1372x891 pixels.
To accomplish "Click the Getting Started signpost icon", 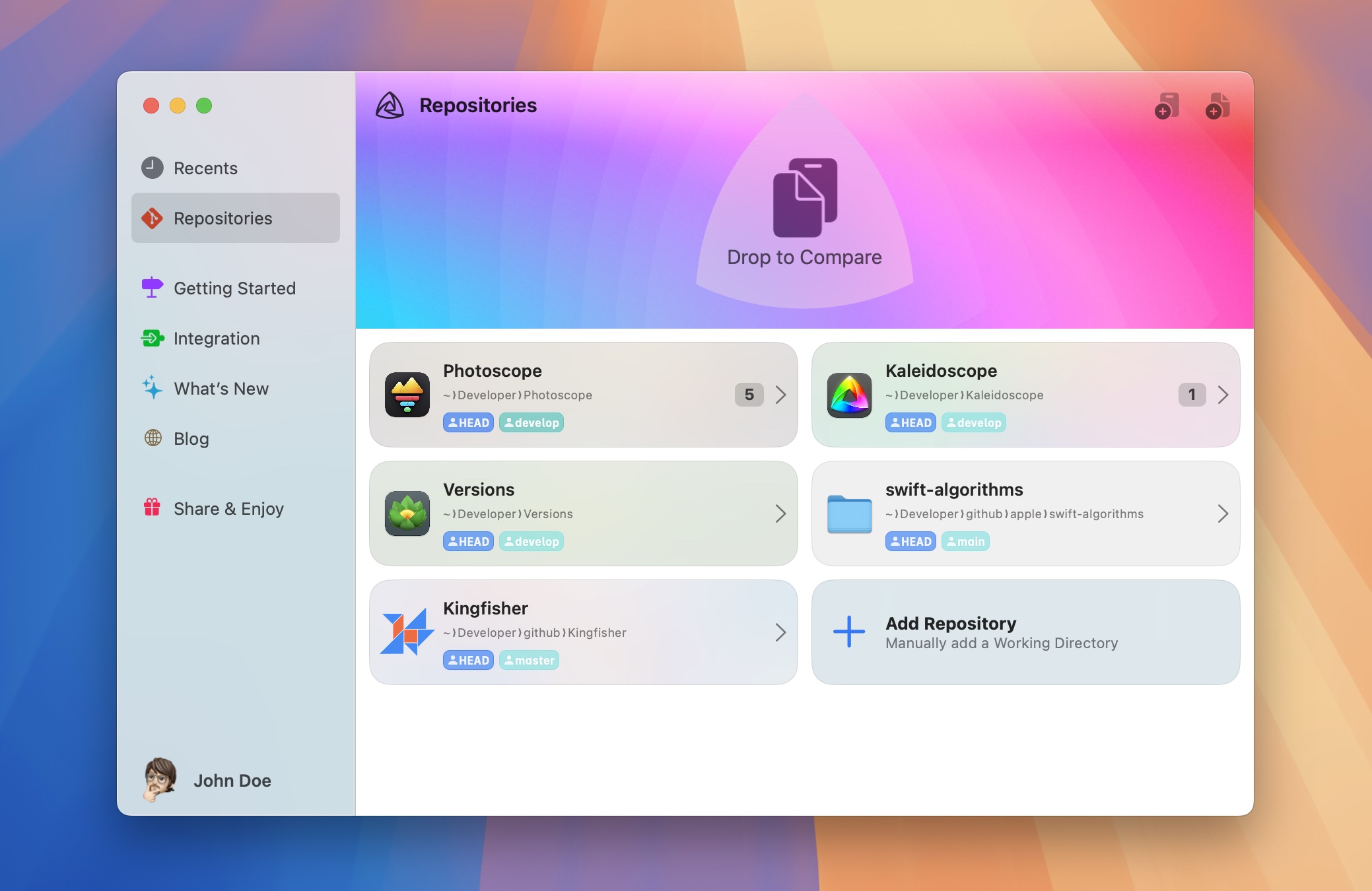I will 153,287.
